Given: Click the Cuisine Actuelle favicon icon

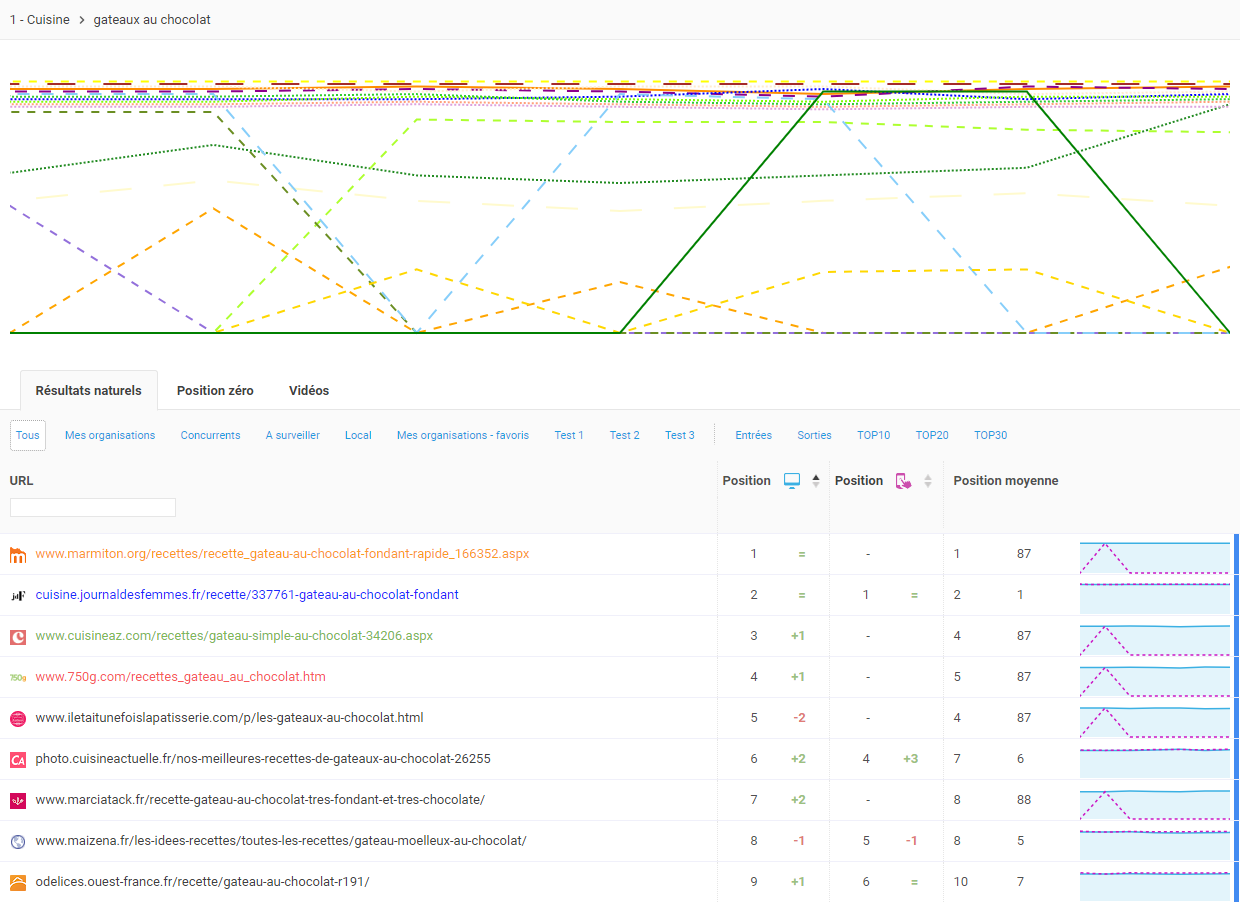Looking at the screenshot, I should point(17,759).
